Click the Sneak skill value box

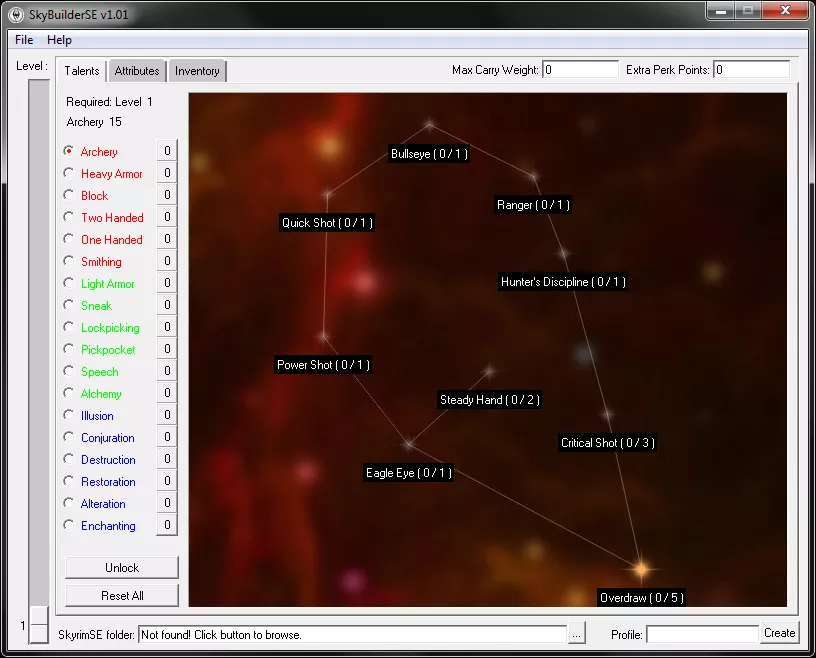[x=167, y=305]
